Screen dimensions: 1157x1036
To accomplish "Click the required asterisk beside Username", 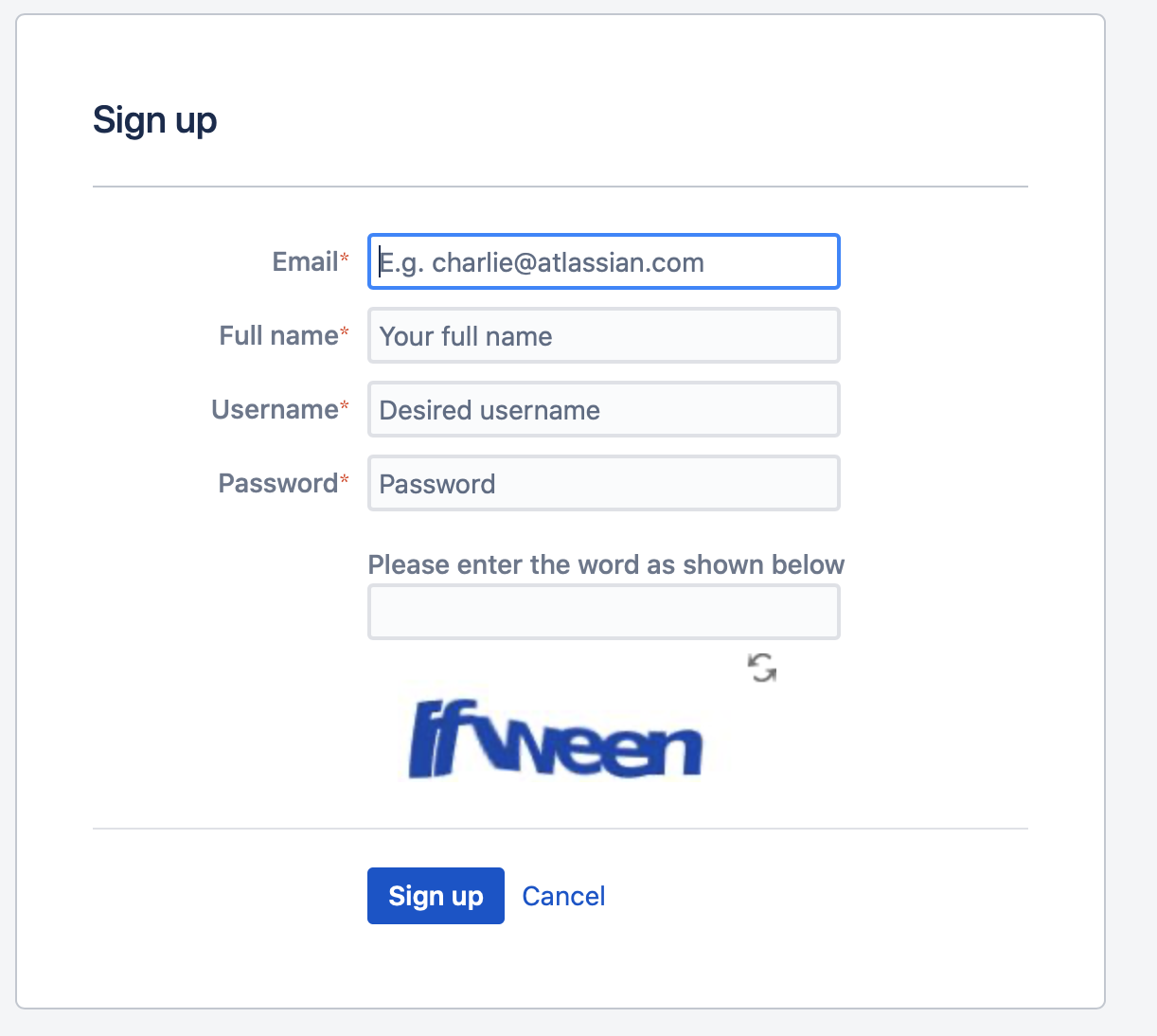I will (x=345, y=406).
